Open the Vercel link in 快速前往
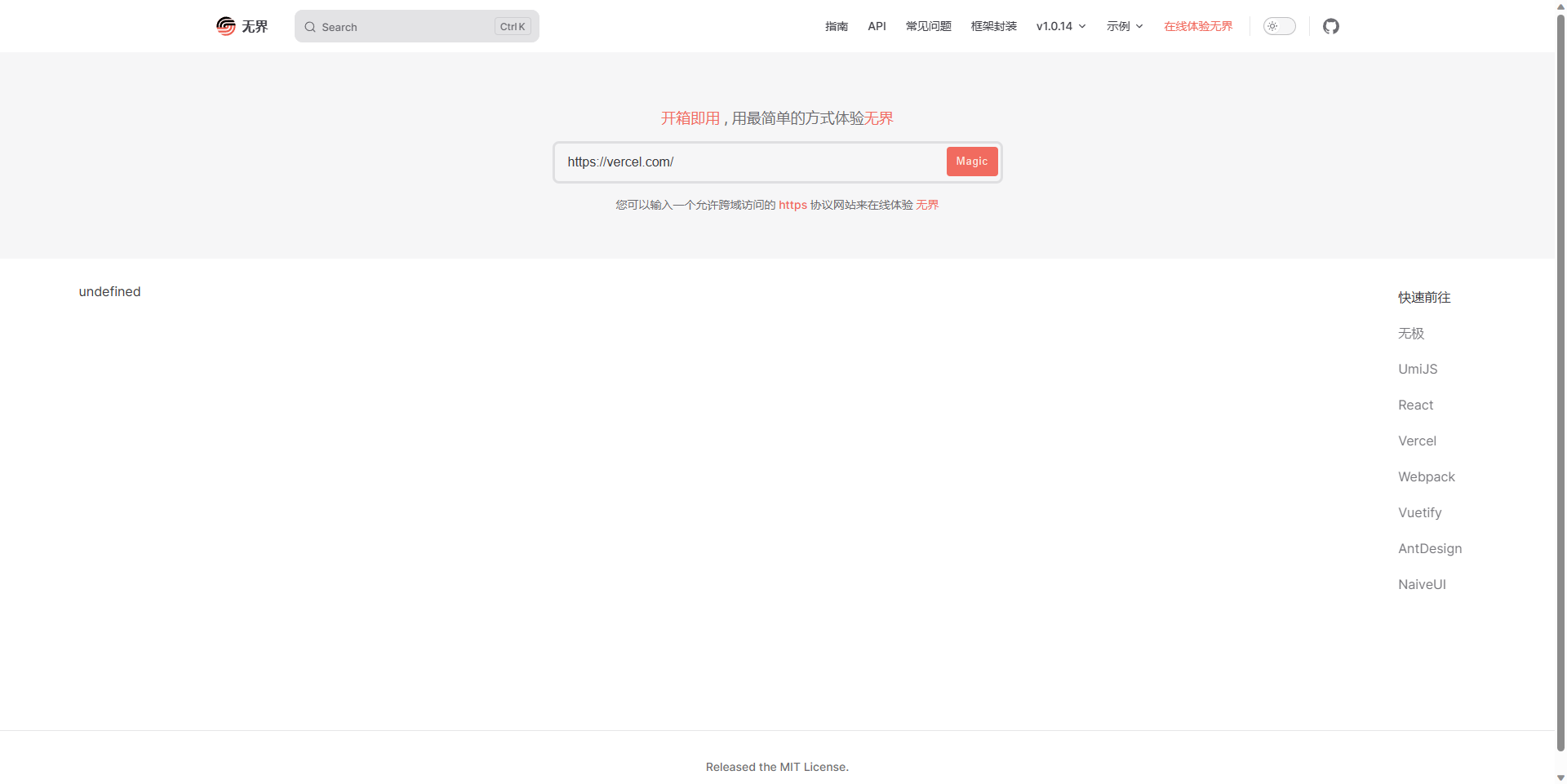Viewport: 1567px width, 784px height. pyautogui.click(x=1416, y=441)
